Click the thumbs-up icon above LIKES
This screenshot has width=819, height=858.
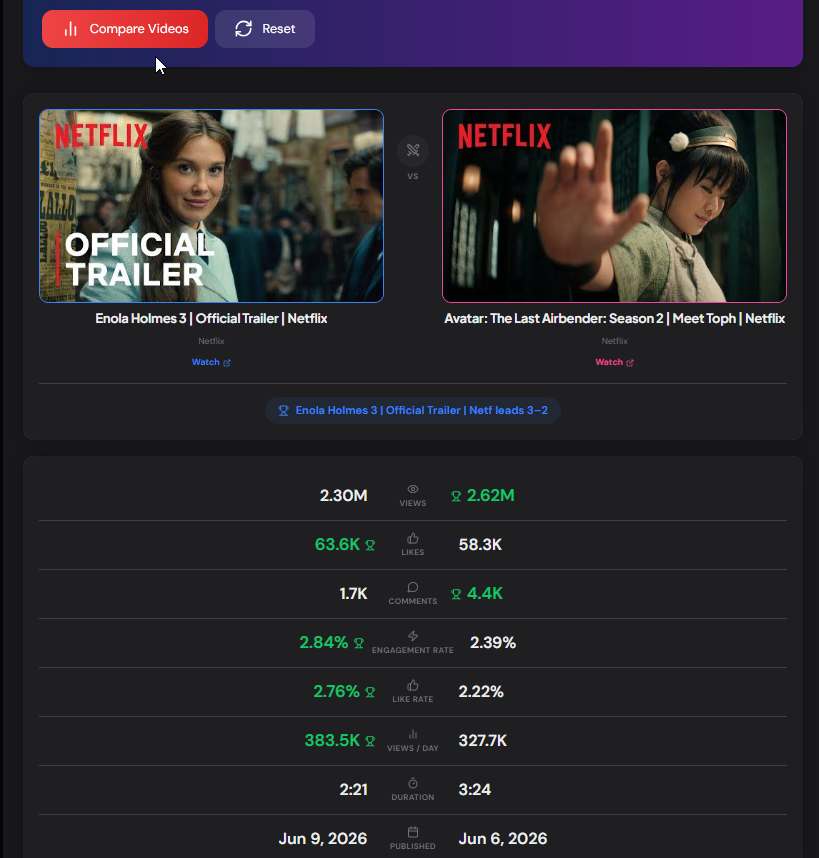click(413, 538)
